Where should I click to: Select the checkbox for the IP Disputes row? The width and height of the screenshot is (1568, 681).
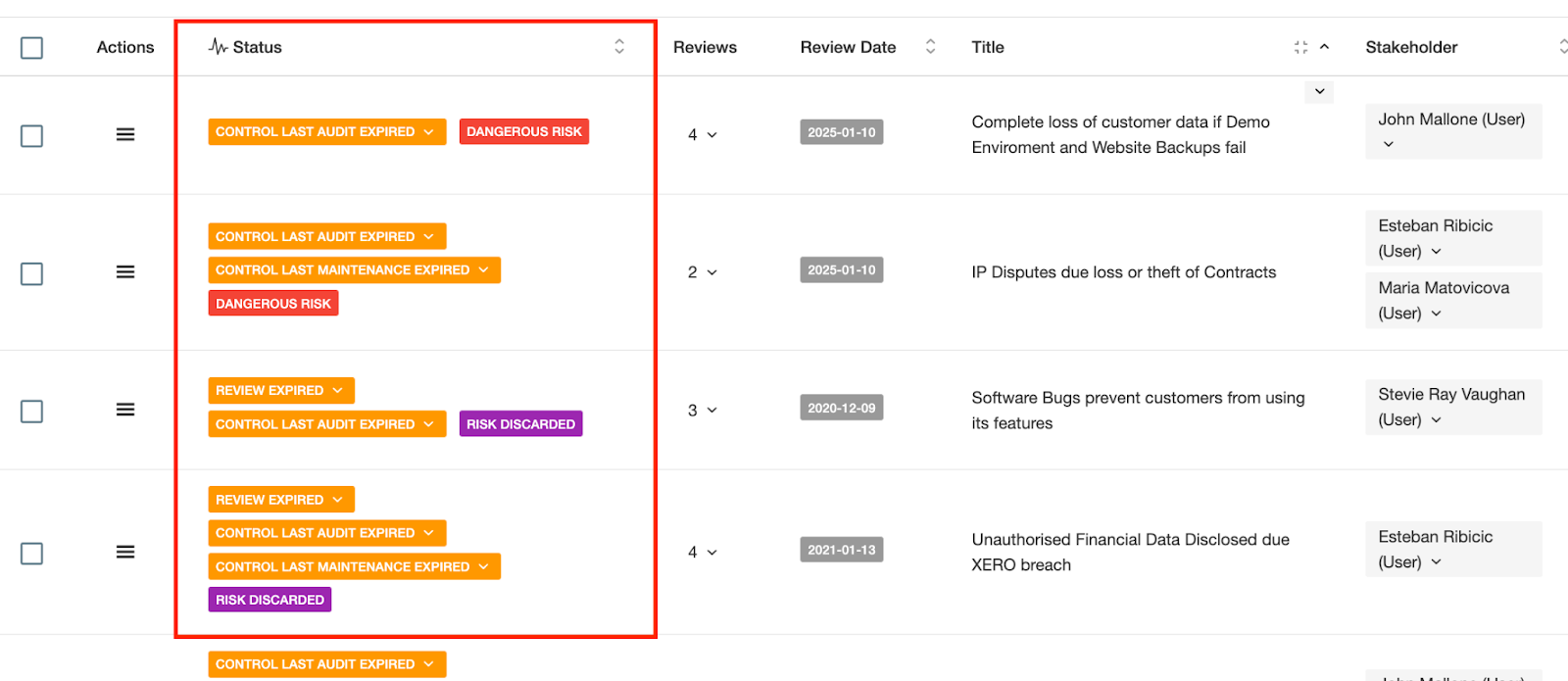tap(31, 273)
